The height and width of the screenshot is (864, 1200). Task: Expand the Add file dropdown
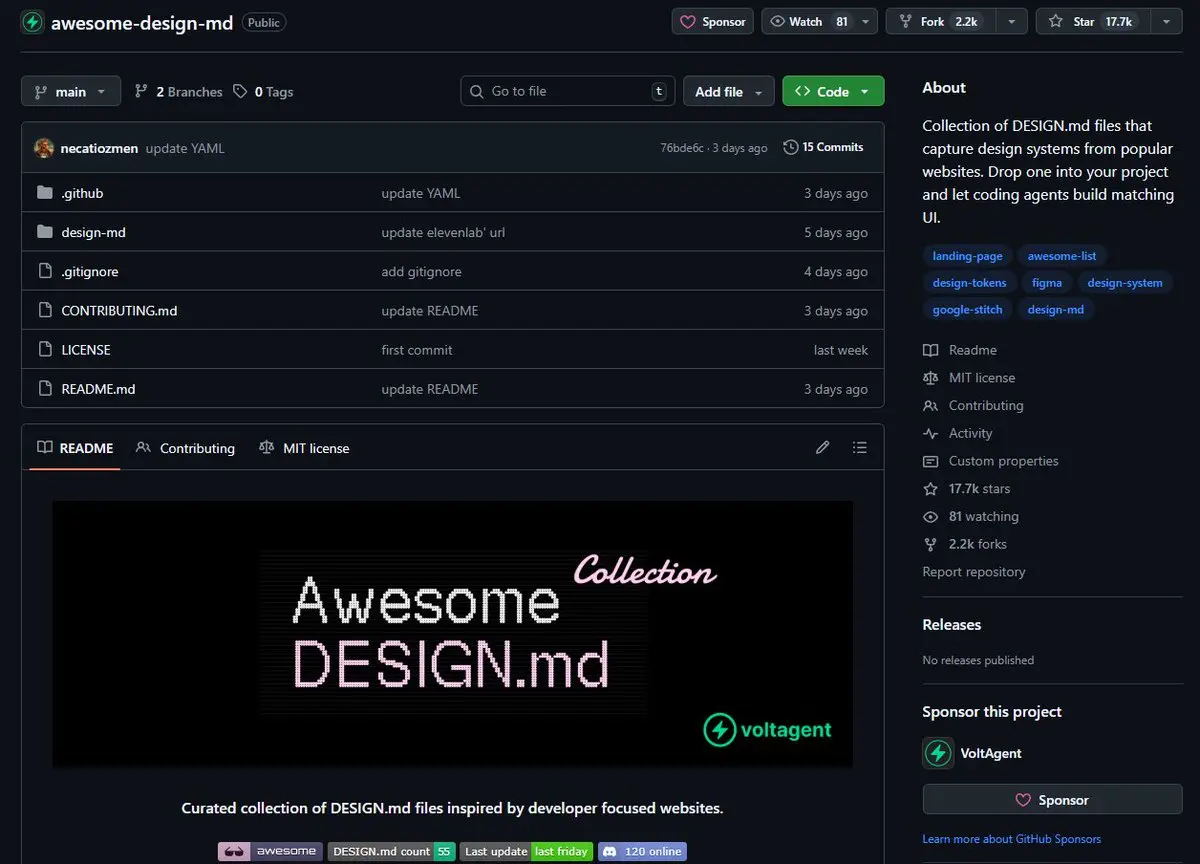click(x=728, y=92)
